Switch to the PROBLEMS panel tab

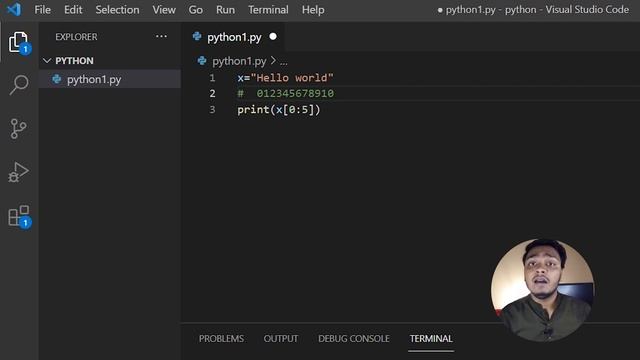(221, 338)
